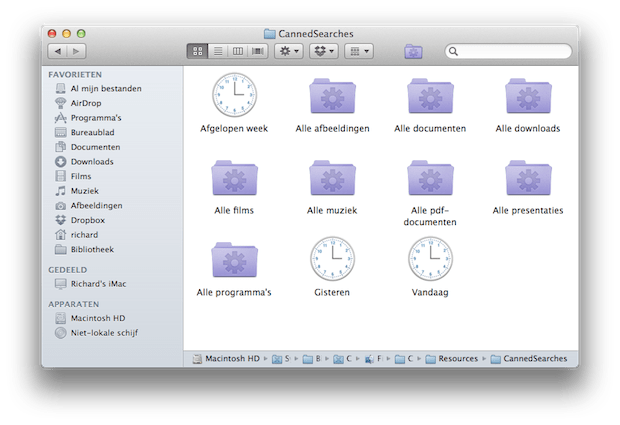Viewport: 620px width, 425px height.
Task: Open Programma's in sidebar
Action: tap(88, 118)
